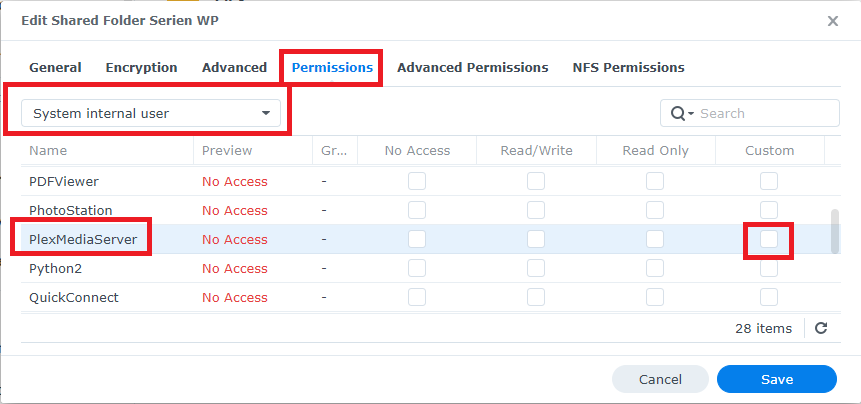
Task: Switch to the General tab
Action: click(55, 68)
